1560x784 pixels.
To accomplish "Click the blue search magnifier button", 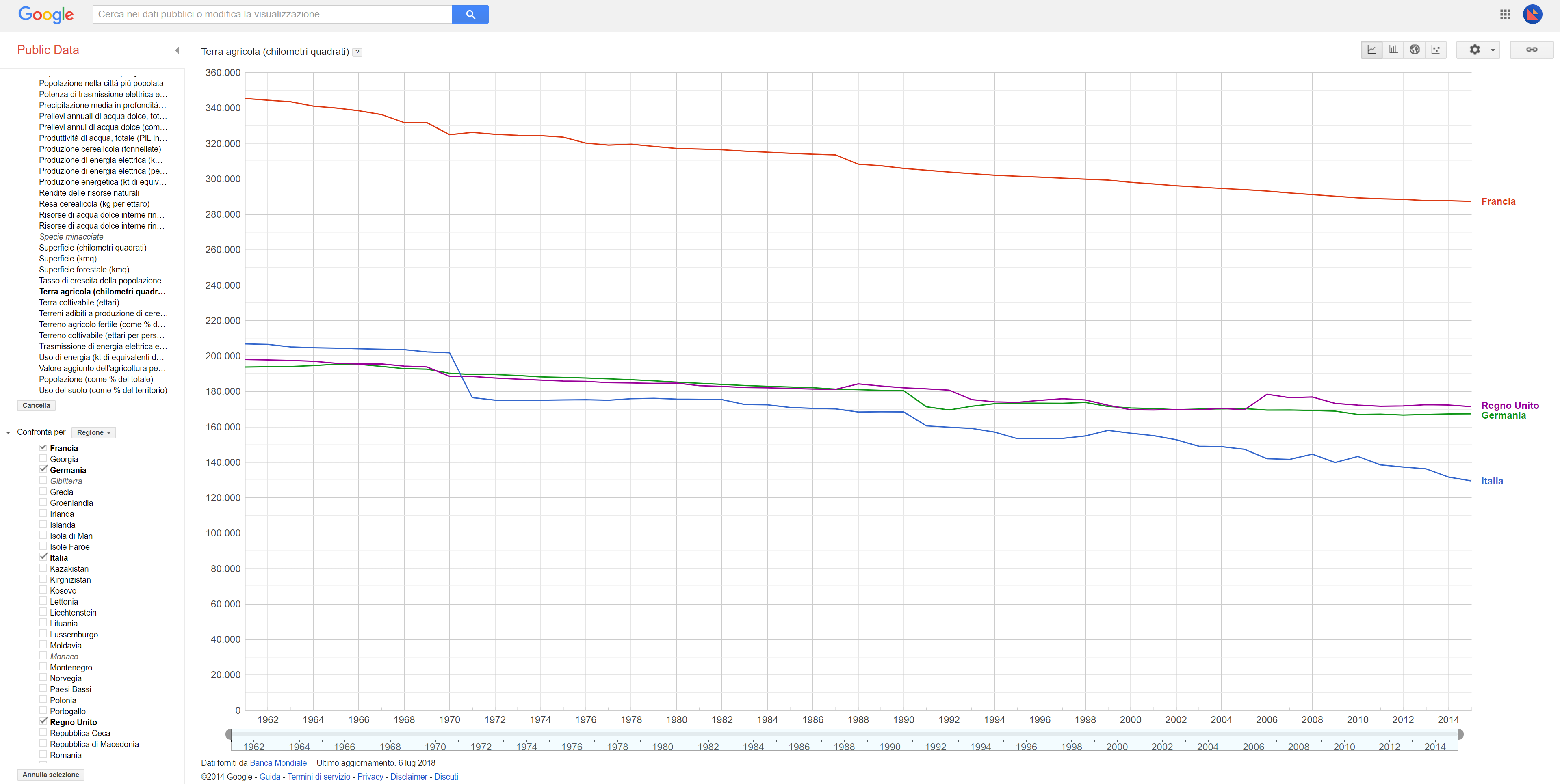I will tap(470, 15).
